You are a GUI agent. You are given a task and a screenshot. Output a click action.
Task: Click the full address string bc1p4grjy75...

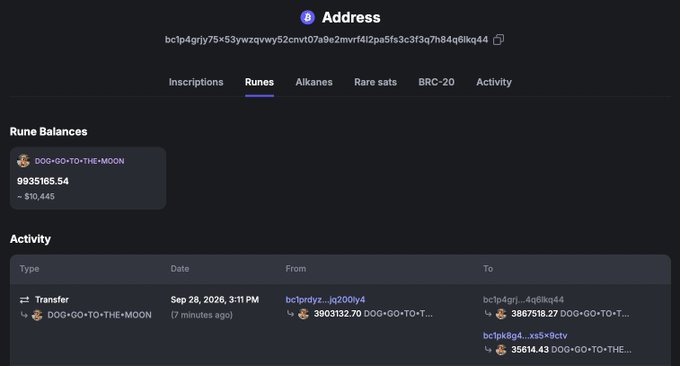pos(326,39)
